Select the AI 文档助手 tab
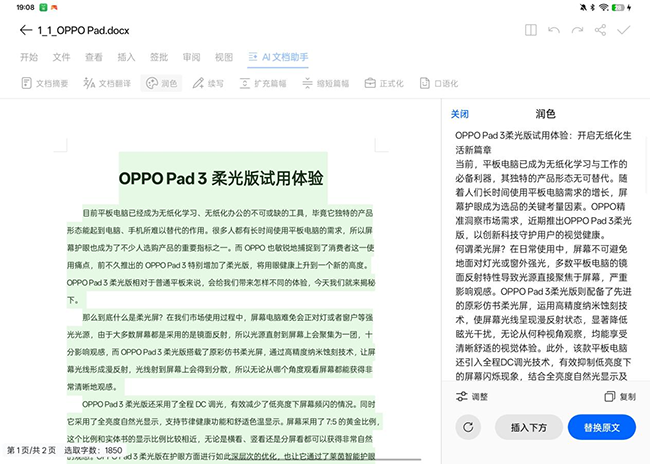 coord(278,57)
